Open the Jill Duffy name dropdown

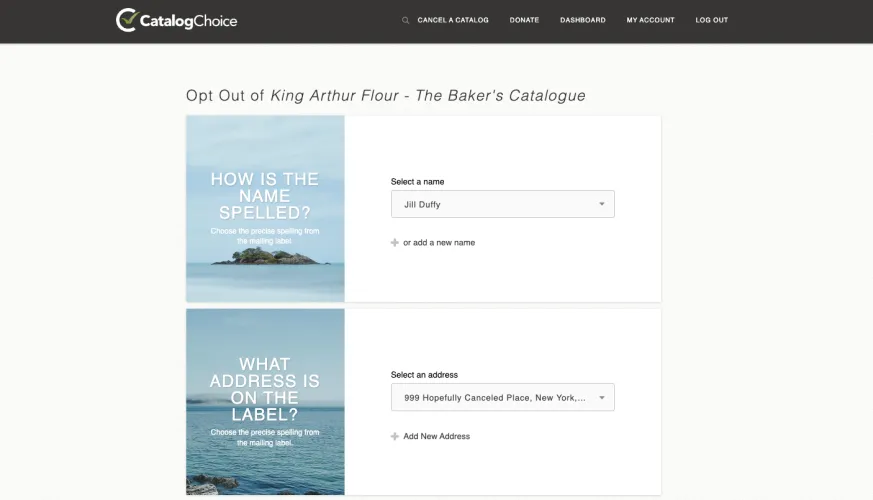pyautogui.click(x=490, y=204)
